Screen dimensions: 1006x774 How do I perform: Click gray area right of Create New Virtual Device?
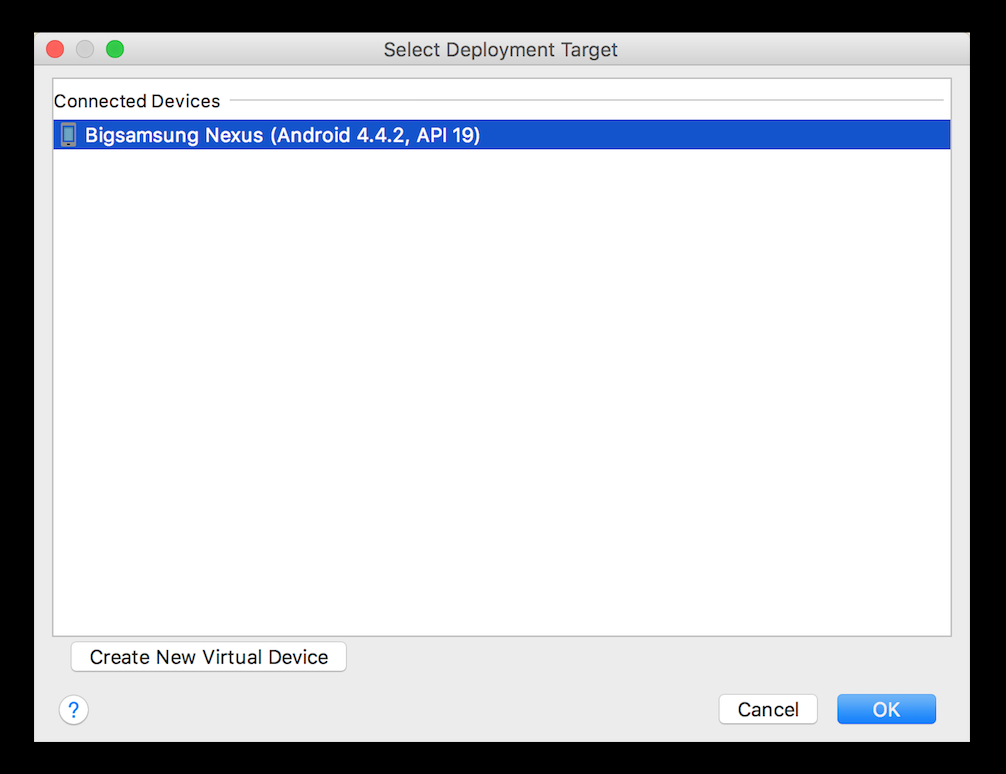pyautogui.click(x=640, y=657)
